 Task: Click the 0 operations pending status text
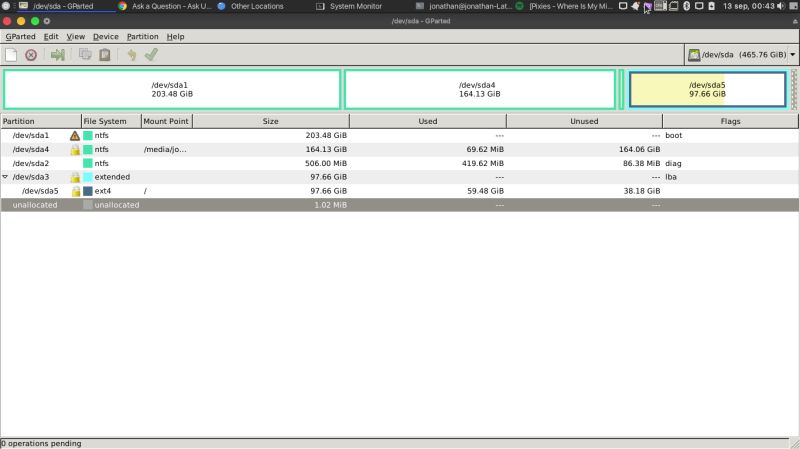click(41, 443)
